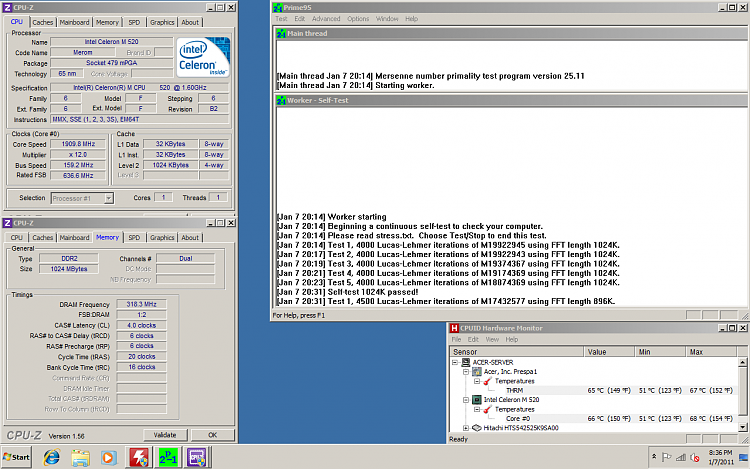Select the Hitachi HTS542525K9SA00 drive node
This screenshot has height=469, width=750.
(520, 428)
